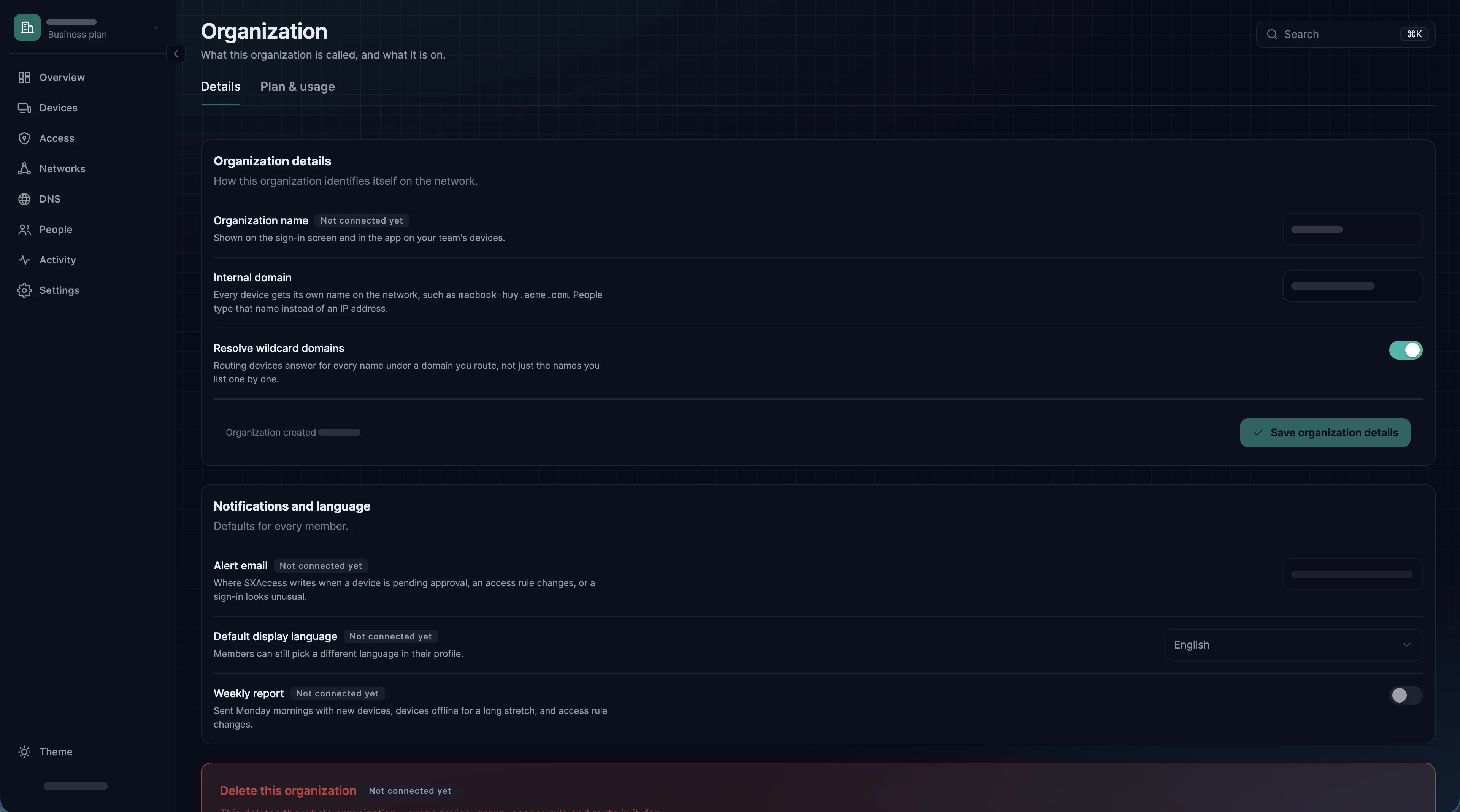1460x812 pixels.
Task: Click 'Not connected yet' badge beside Weekly report
Action: point(337,693)
